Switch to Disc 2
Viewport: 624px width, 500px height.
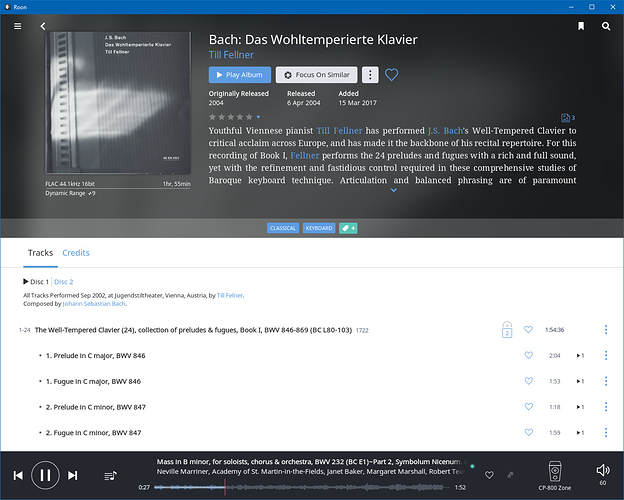click(x=64, y=282)
